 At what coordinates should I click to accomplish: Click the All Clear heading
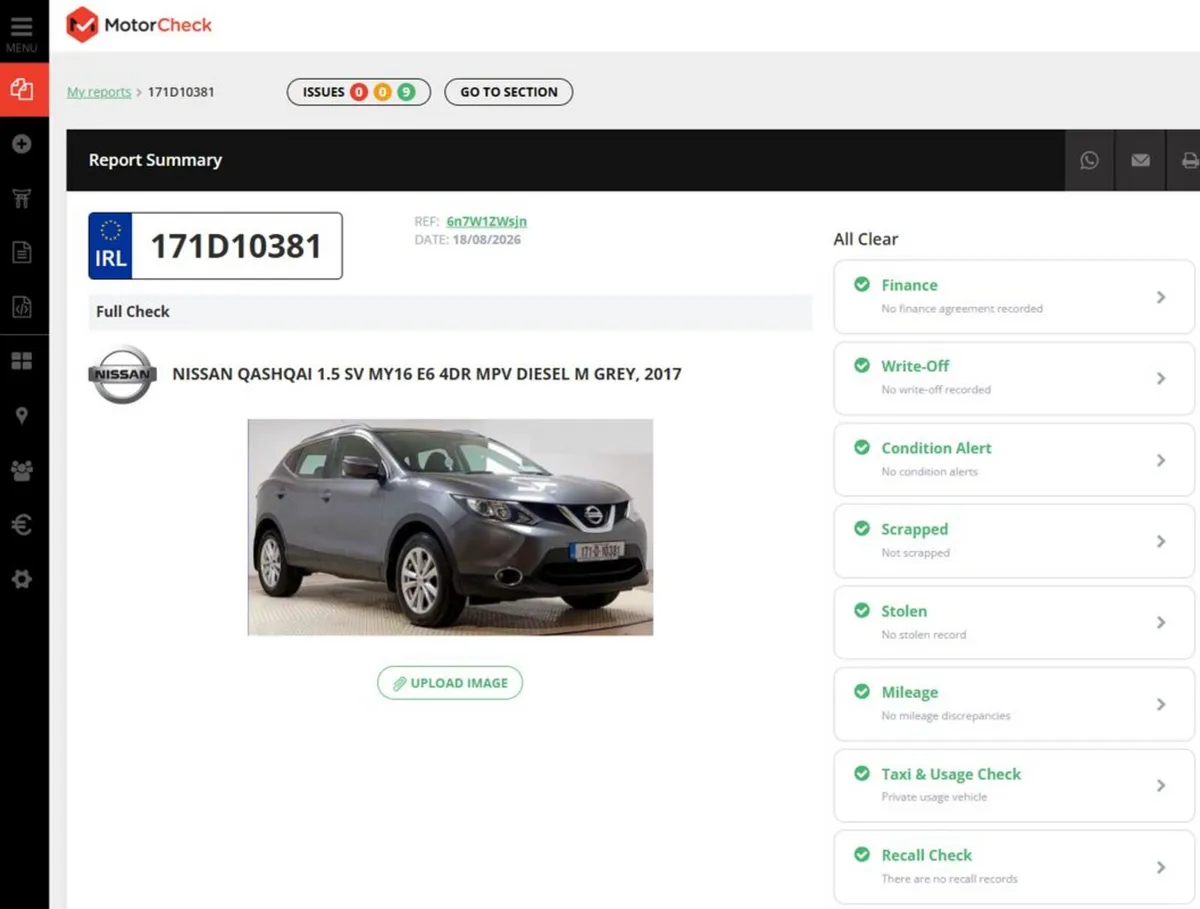click(866, 239)
